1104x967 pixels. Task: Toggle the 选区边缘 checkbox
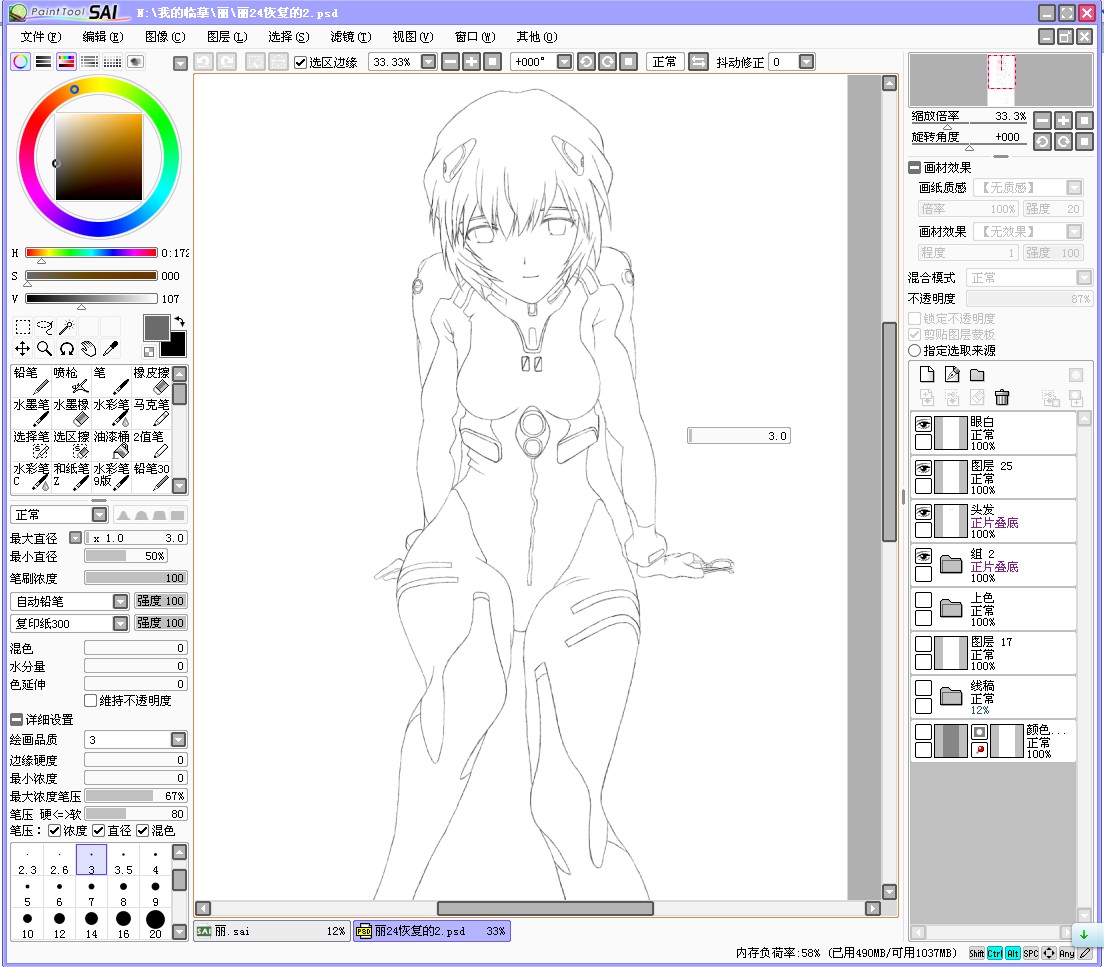click(301, 63)
